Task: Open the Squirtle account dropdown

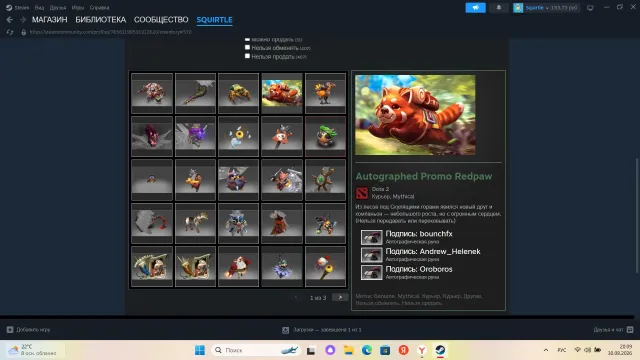Action: pyautogui.click(x=546, y=8)
